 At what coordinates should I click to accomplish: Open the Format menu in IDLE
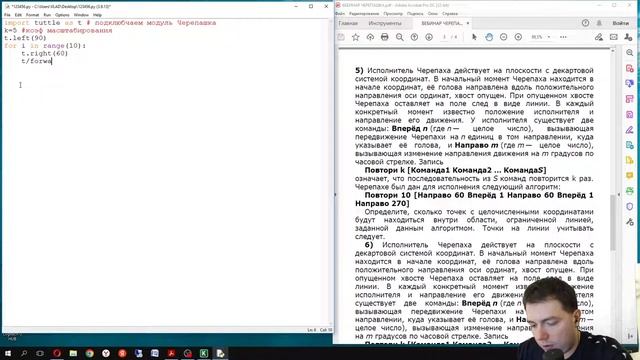point(32,15)
